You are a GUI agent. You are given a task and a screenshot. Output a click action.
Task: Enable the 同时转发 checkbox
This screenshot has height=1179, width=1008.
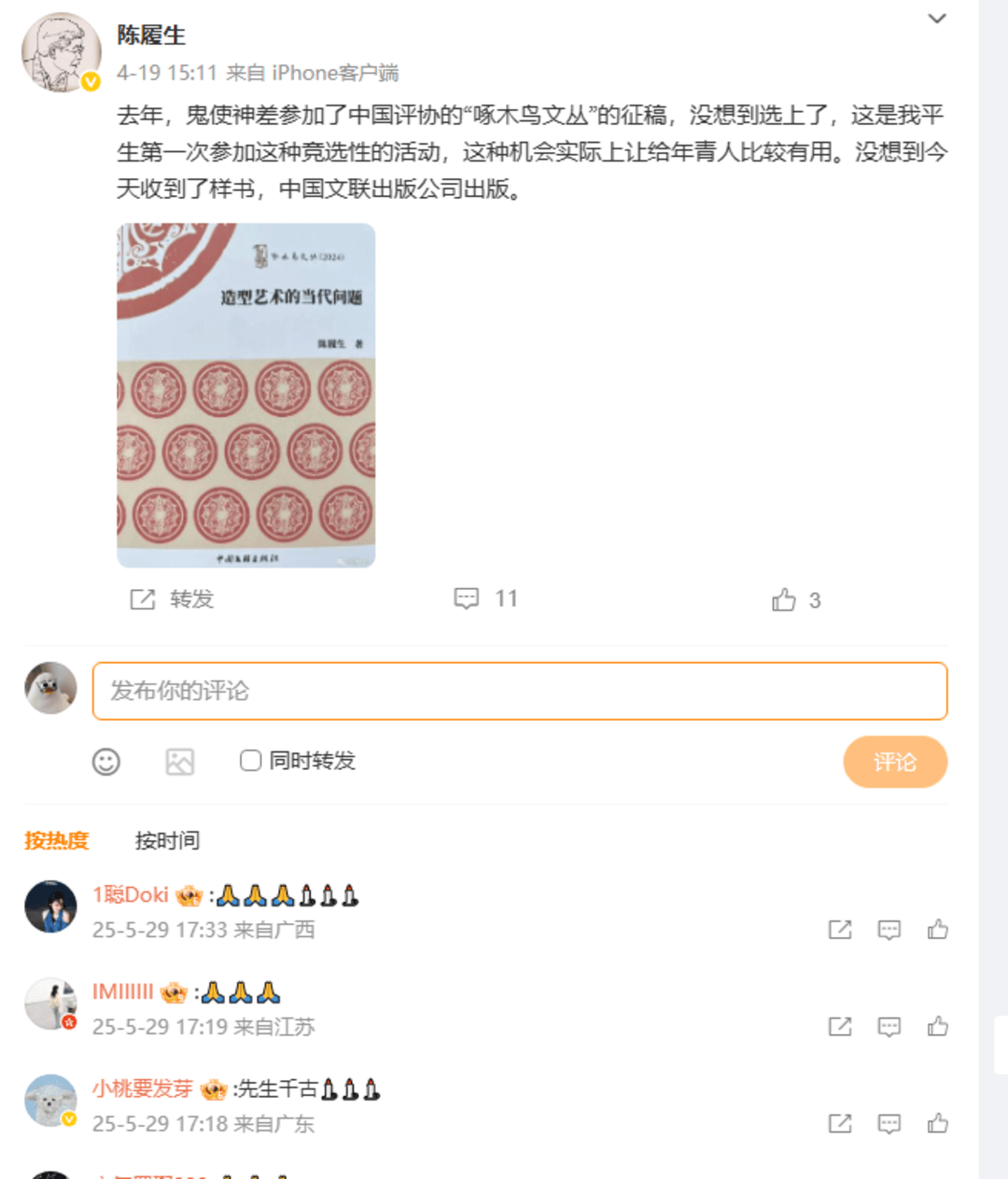(250, 761)
